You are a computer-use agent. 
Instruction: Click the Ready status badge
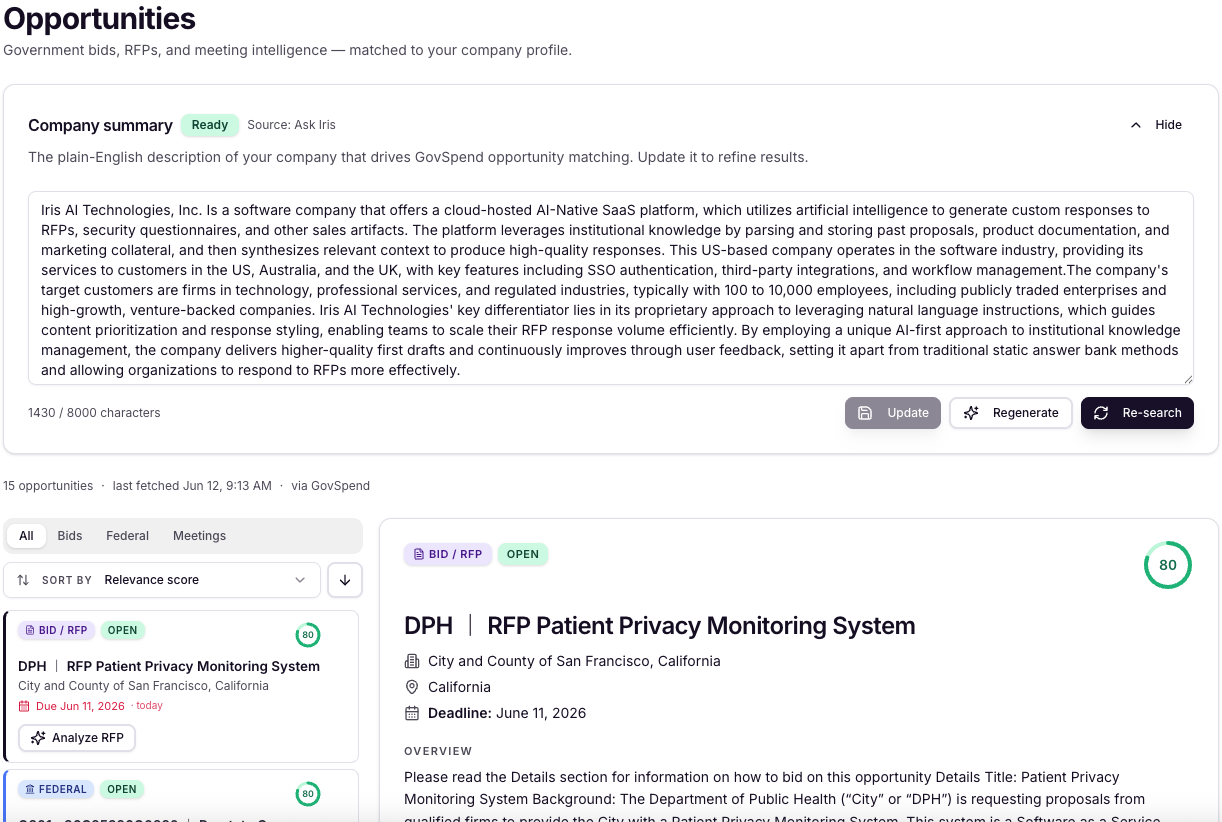pyautogui.click(x=210, y=125)
